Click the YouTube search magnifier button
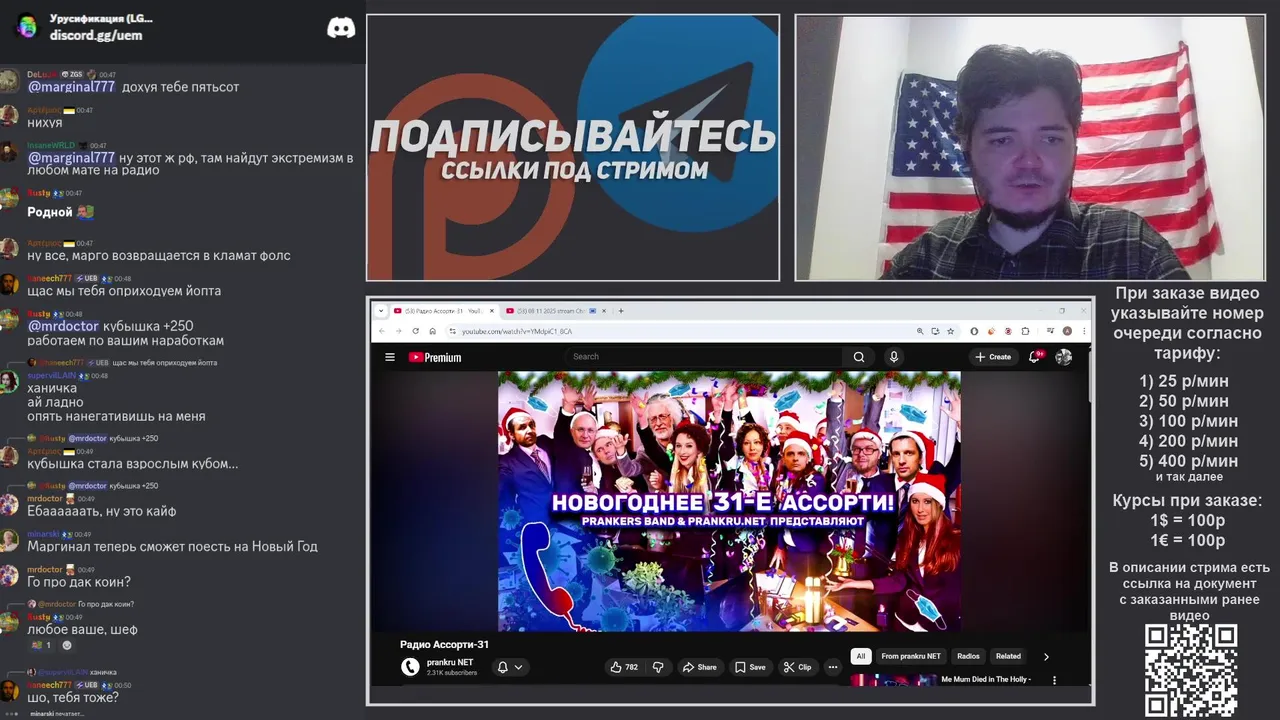Viewport: 1280px width, 720px height. point(859,357)
